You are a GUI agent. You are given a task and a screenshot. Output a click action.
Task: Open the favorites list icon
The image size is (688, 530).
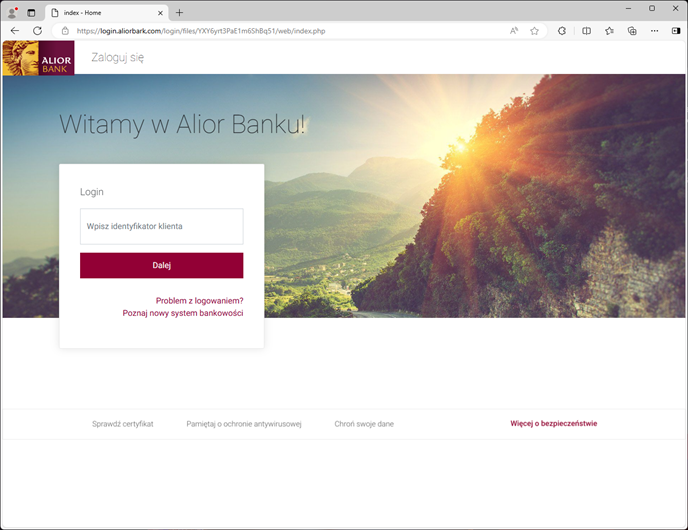pyautogui.click(x=609, y=31)
